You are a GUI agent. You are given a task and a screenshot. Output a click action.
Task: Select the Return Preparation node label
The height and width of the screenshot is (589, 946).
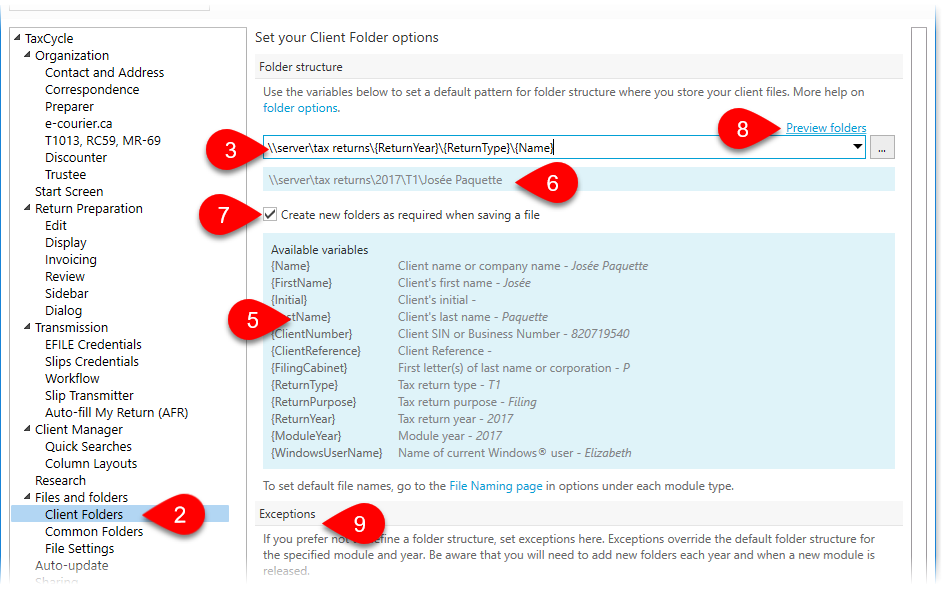click(89, 209)
